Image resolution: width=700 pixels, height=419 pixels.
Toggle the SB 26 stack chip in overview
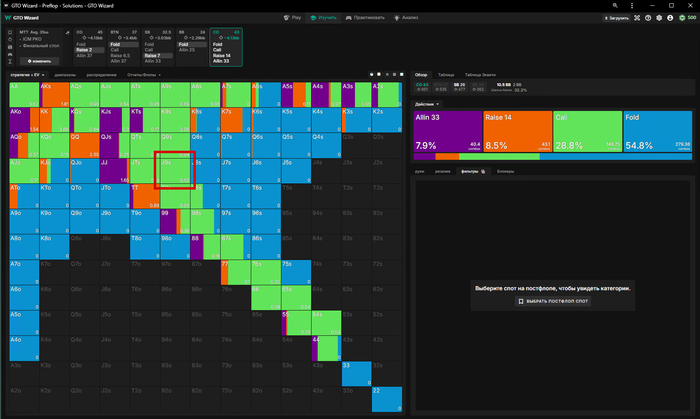tap(459, 87)
